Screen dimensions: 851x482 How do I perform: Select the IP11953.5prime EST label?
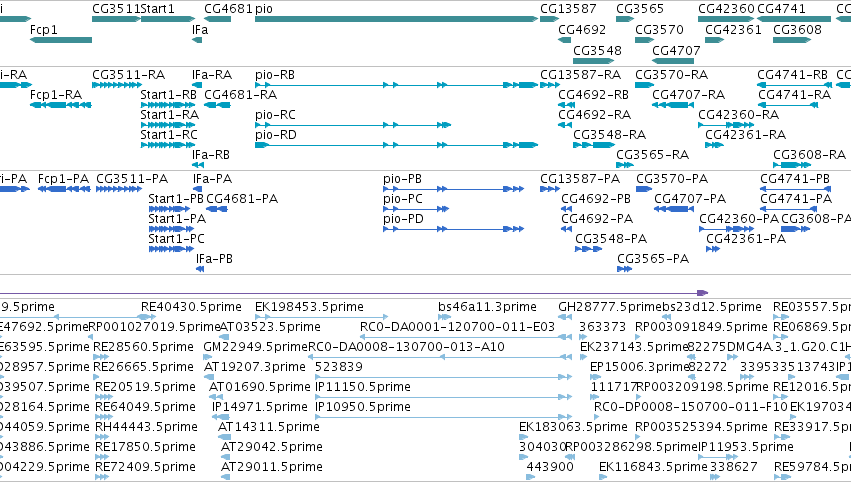[x=746, y=447]
